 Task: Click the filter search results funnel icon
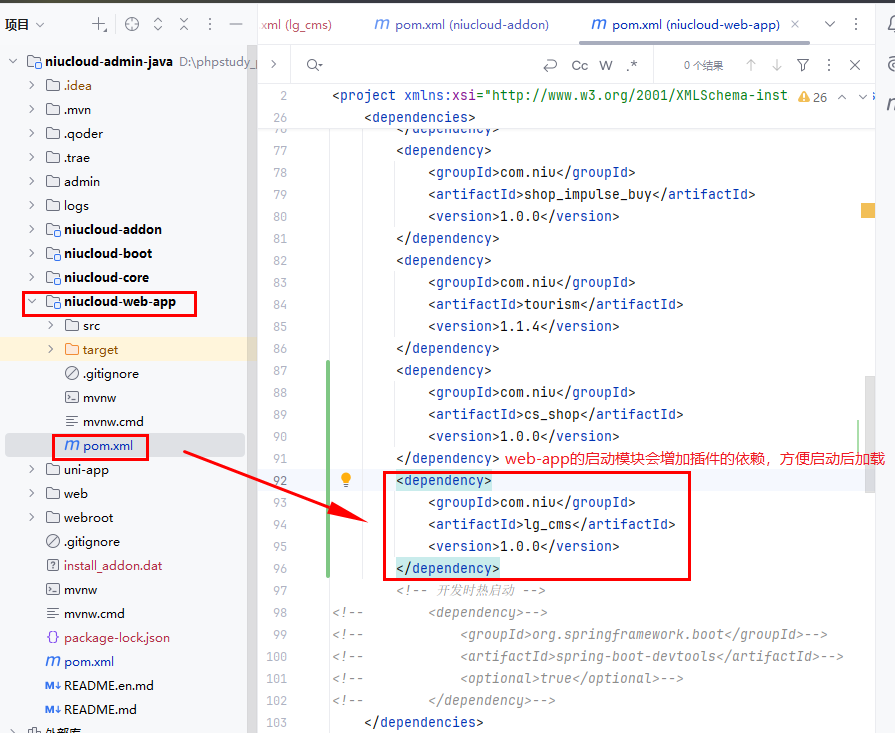point(803,65)
